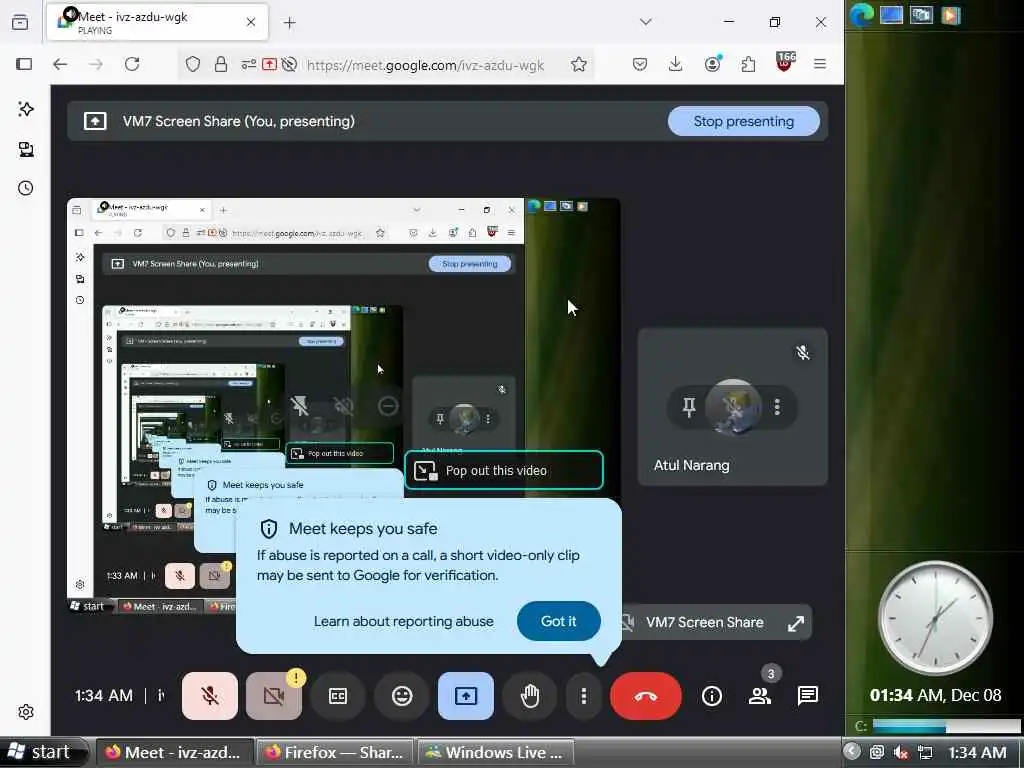Open history sidebar clock icon

tap(26, 188)
